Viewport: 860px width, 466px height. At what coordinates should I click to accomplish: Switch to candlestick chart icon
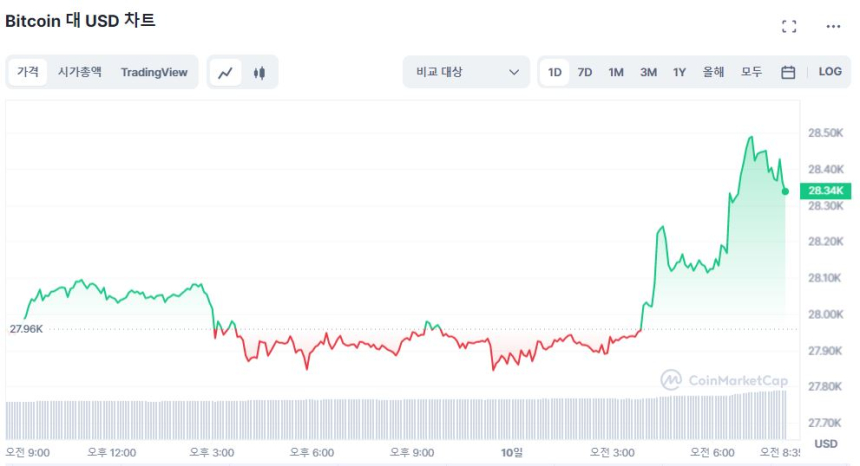(x=259, y=72)
